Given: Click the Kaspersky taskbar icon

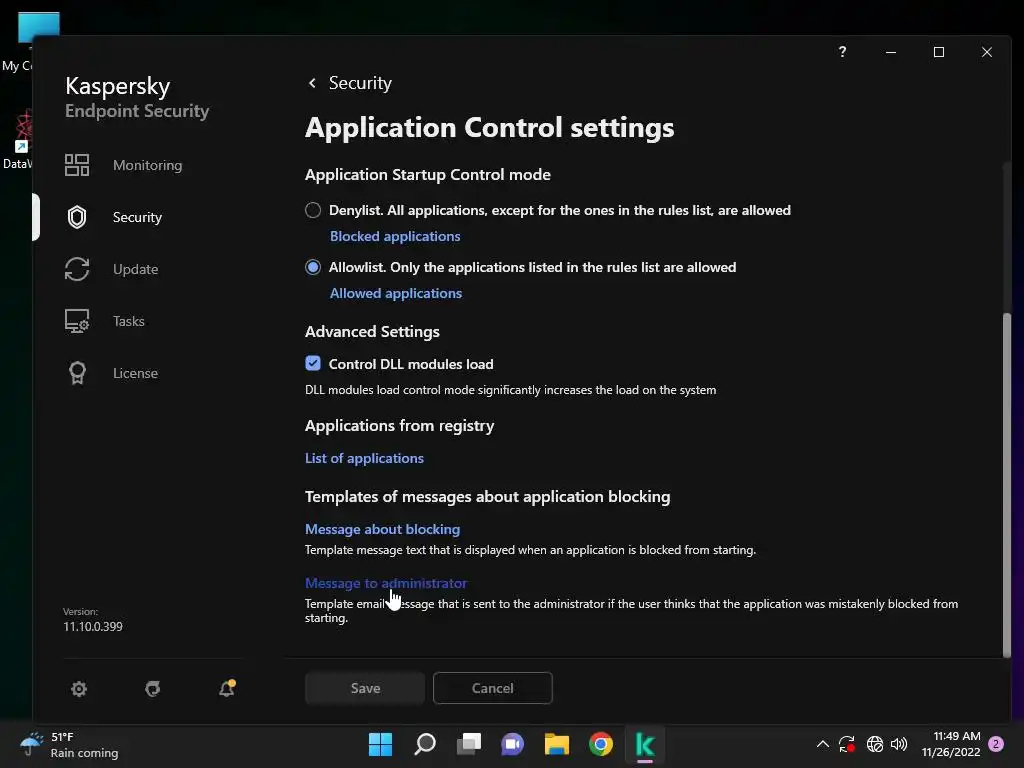Looking at the screenshot, I should pos(645,744).
